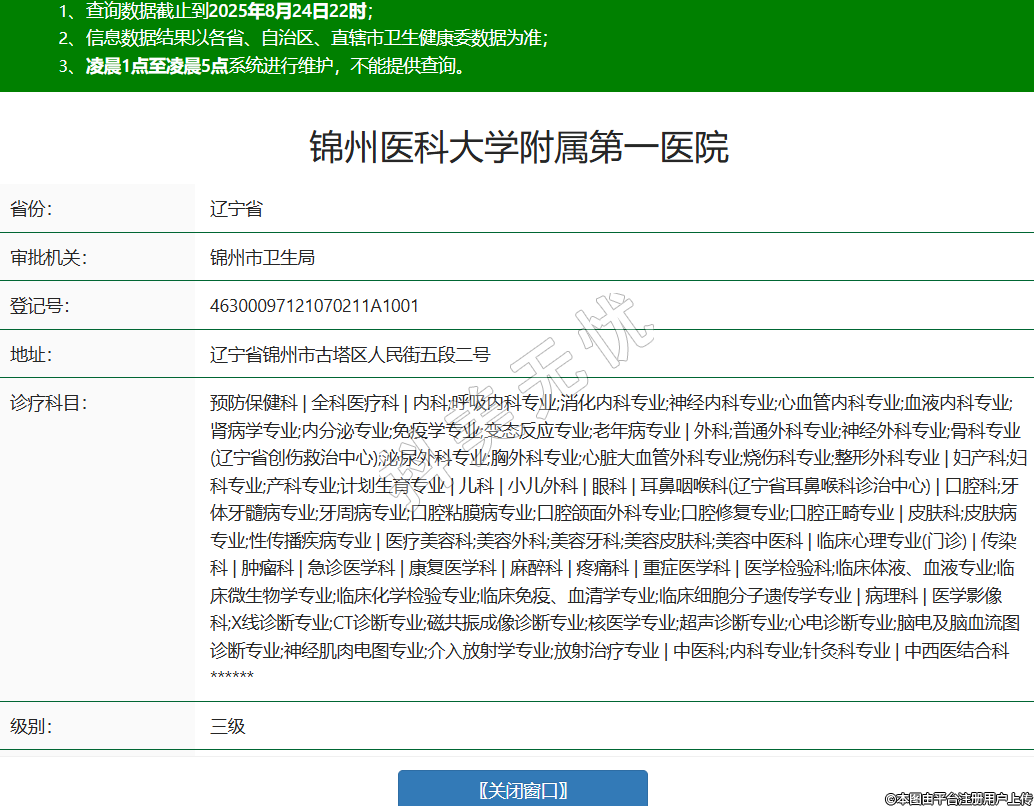Select the 地址 row label
This screenshot has height=806, width=1034.
31,353
